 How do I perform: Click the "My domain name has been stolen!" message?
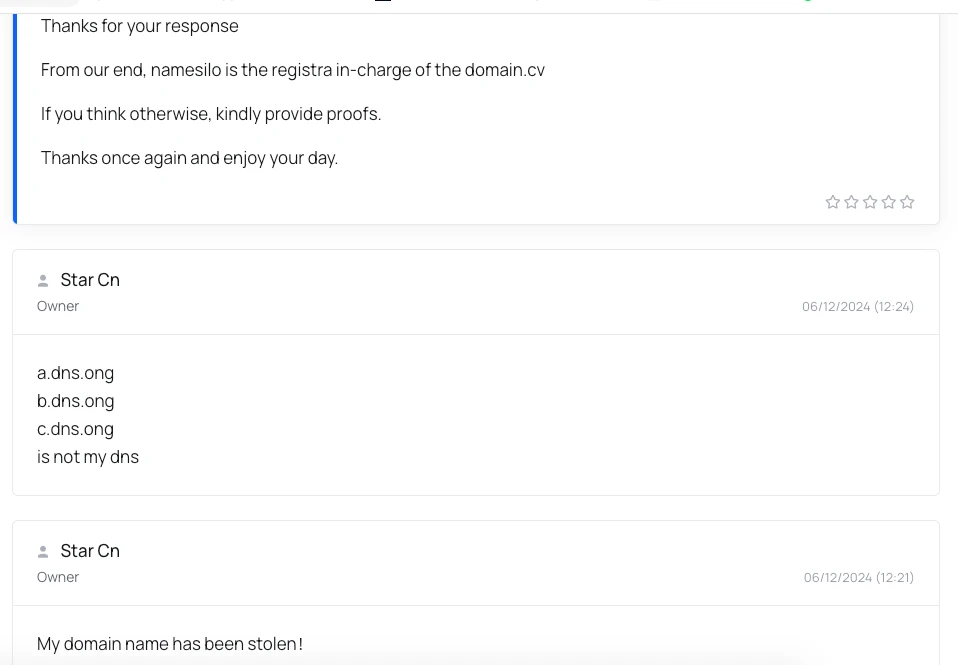170,644
